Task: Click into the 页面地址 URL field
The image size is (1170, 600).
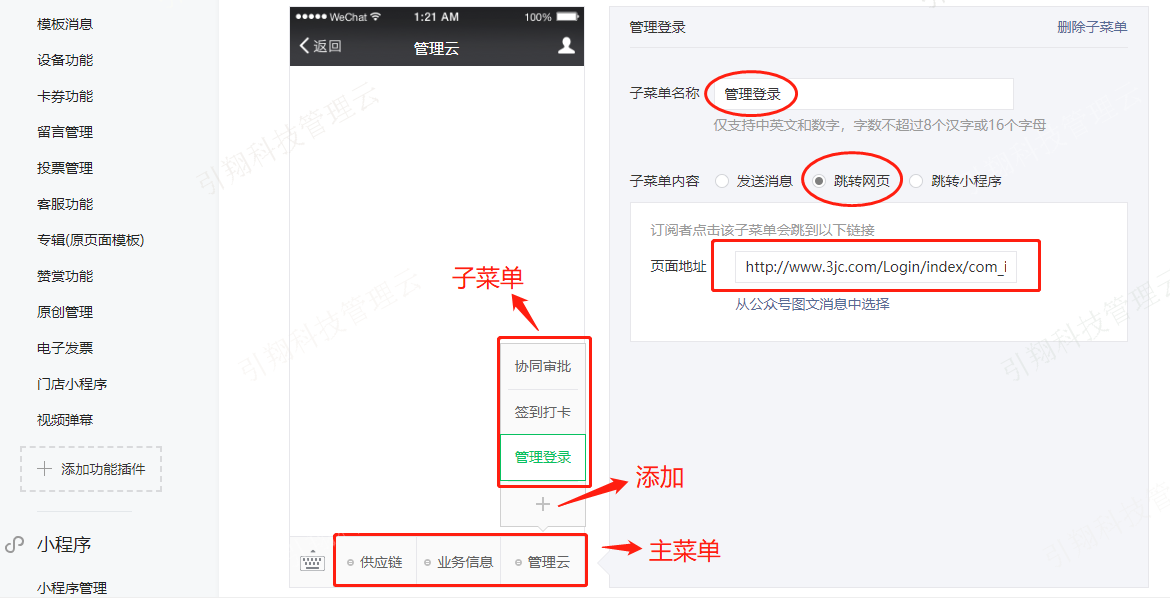Action: click(x=875, y=266)
